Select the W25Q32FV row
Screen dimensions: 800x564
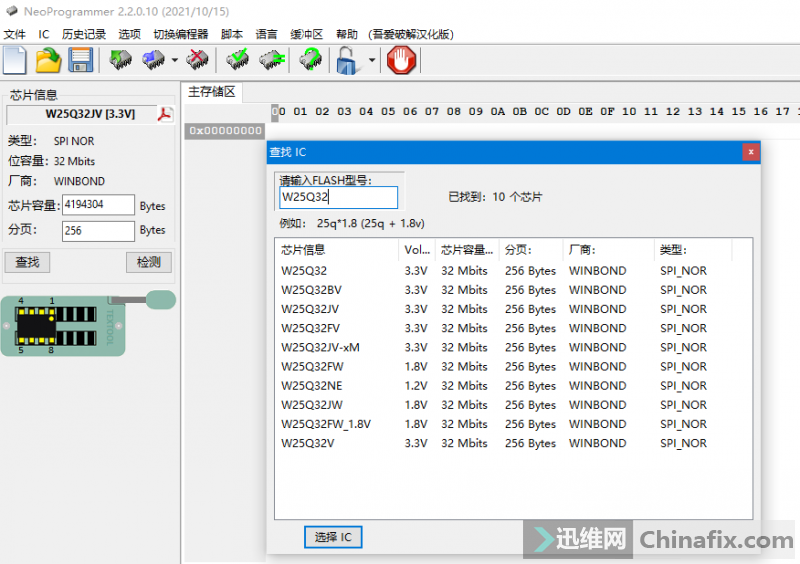point(513,328)
